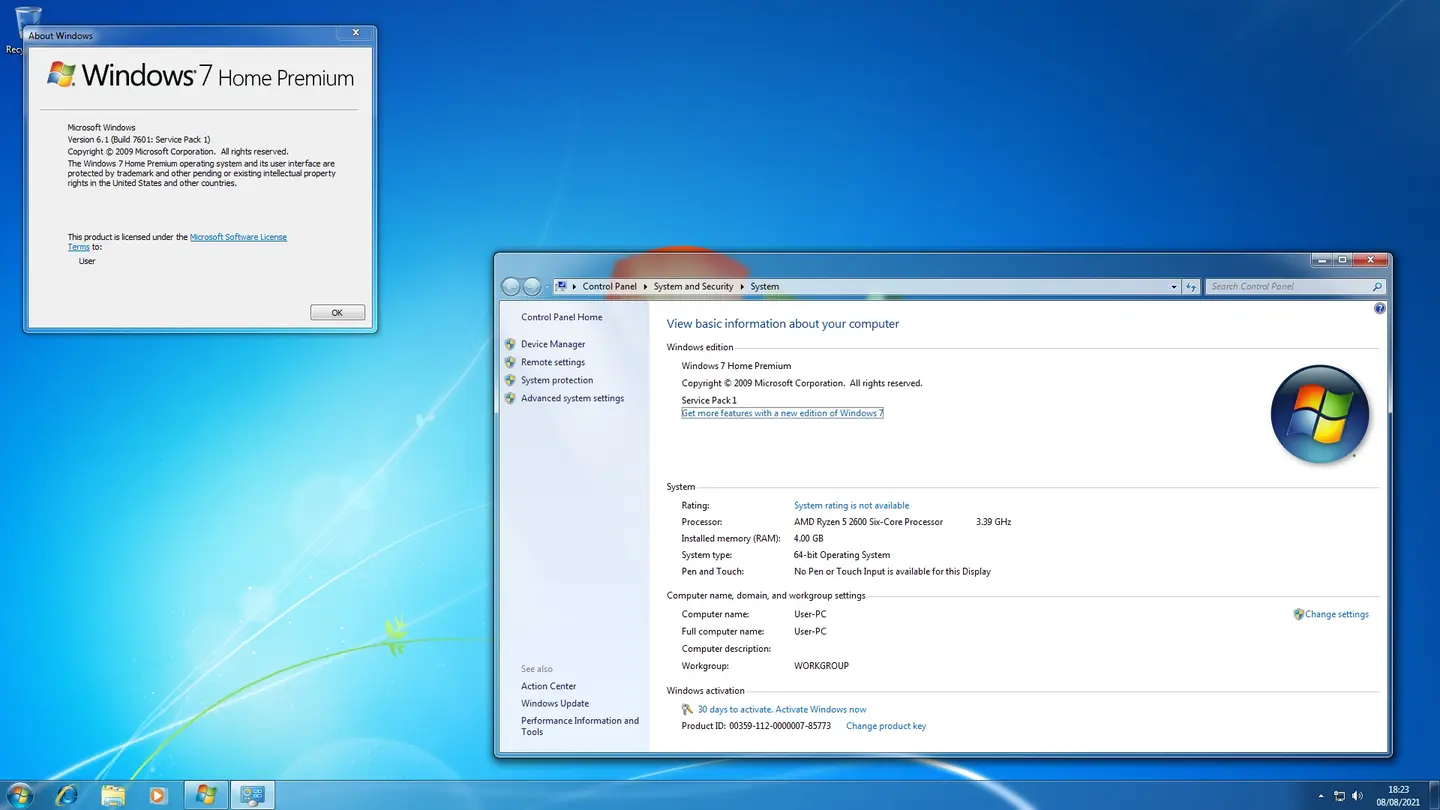Navigate back to Control Panel via breadcrumb
This screenshot has height=810, width=1440.
[609, 286]
